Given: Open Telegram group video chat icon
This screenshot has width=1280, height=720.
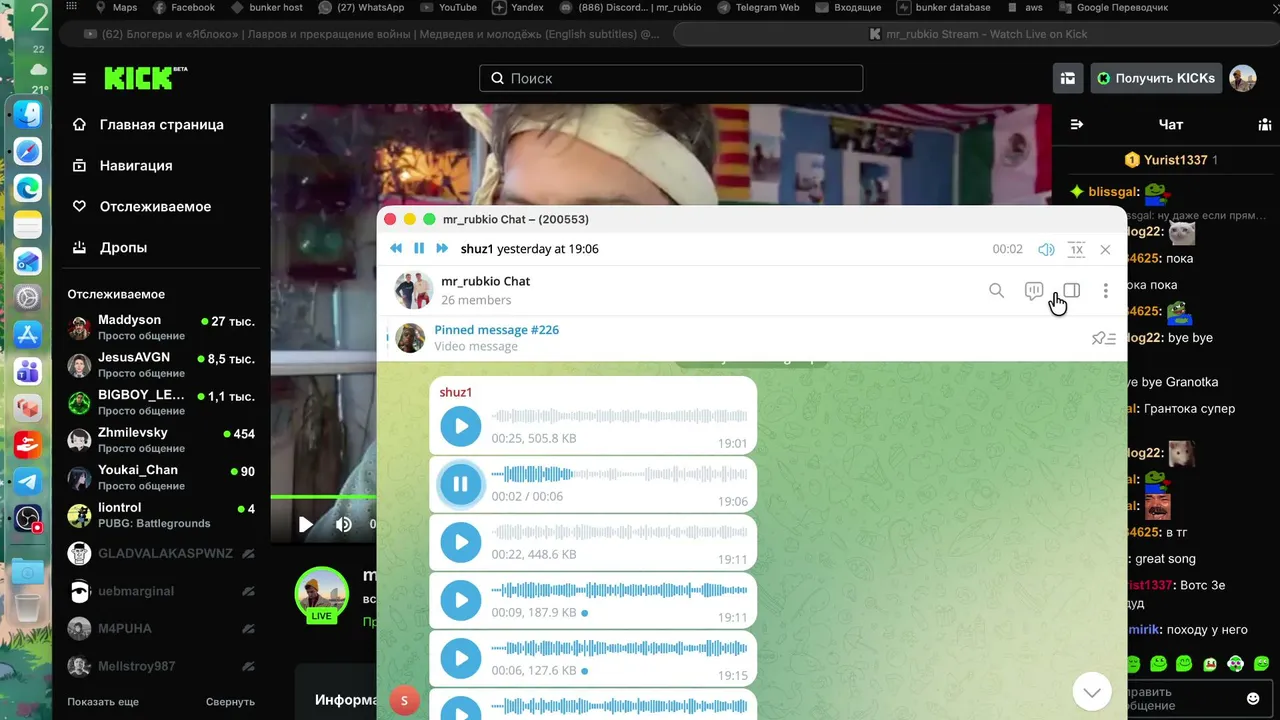Looking at the screenshot, I should (x=1034, y=290).
